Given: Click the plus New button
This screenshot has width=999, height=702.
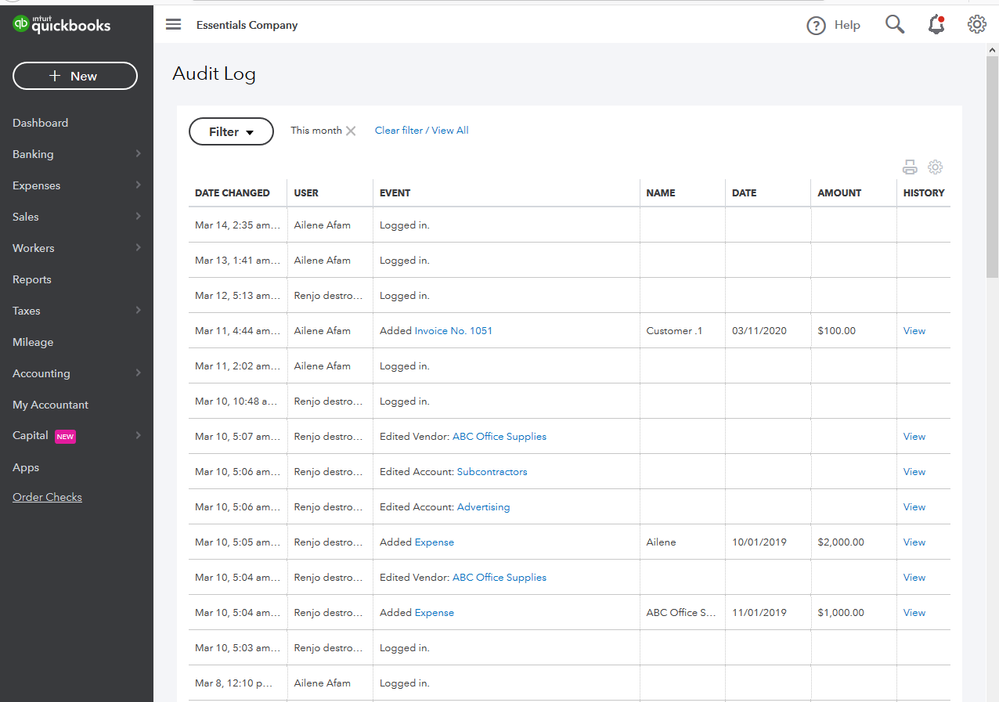Looking at the screenshot, I should [x=75, y=76].
